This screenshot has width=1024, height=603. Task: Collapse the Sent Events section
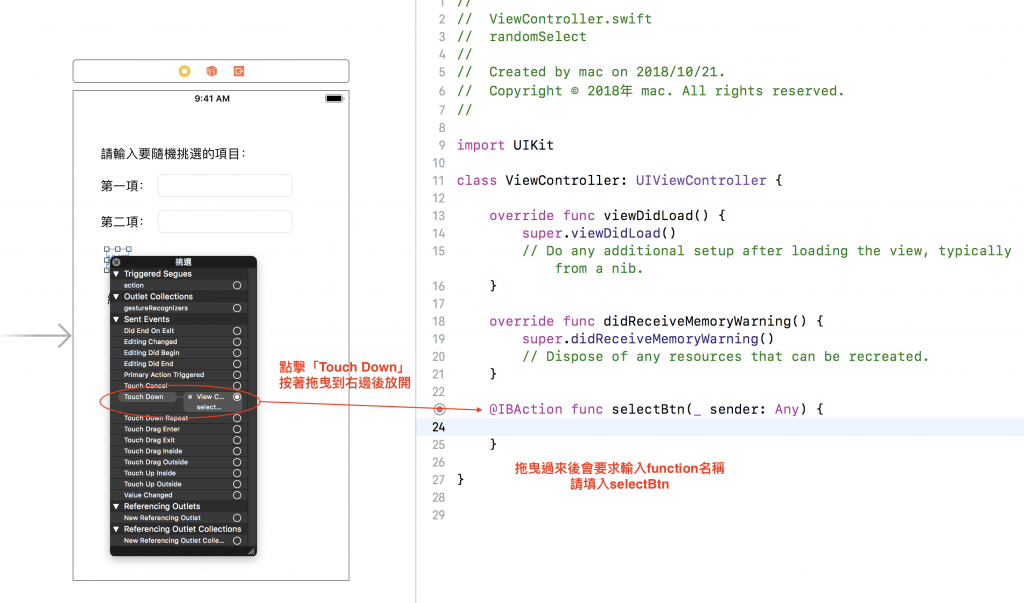(x=116, y=319)
